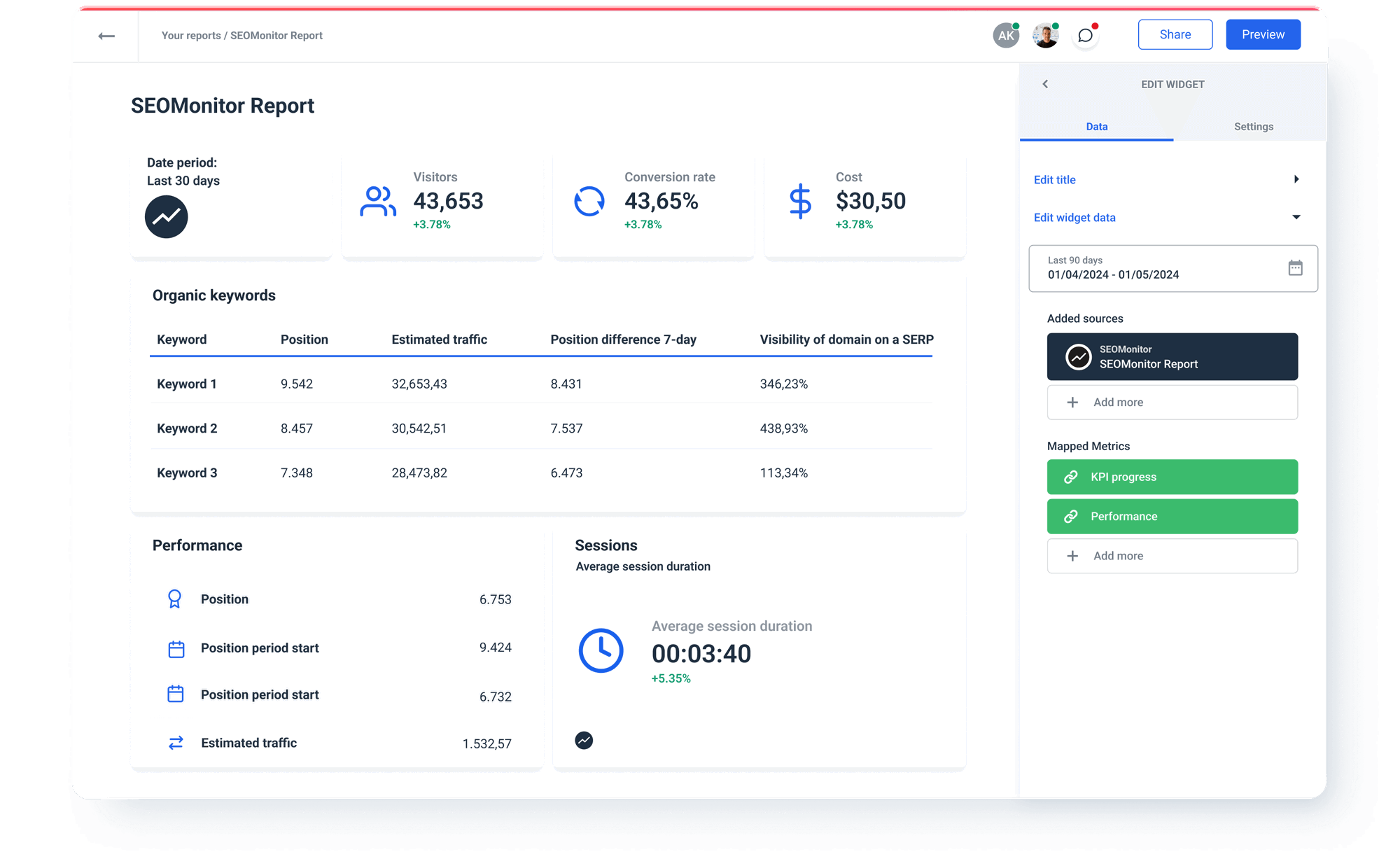Select the Conversion rate circular arrow icon

[589, 201]
